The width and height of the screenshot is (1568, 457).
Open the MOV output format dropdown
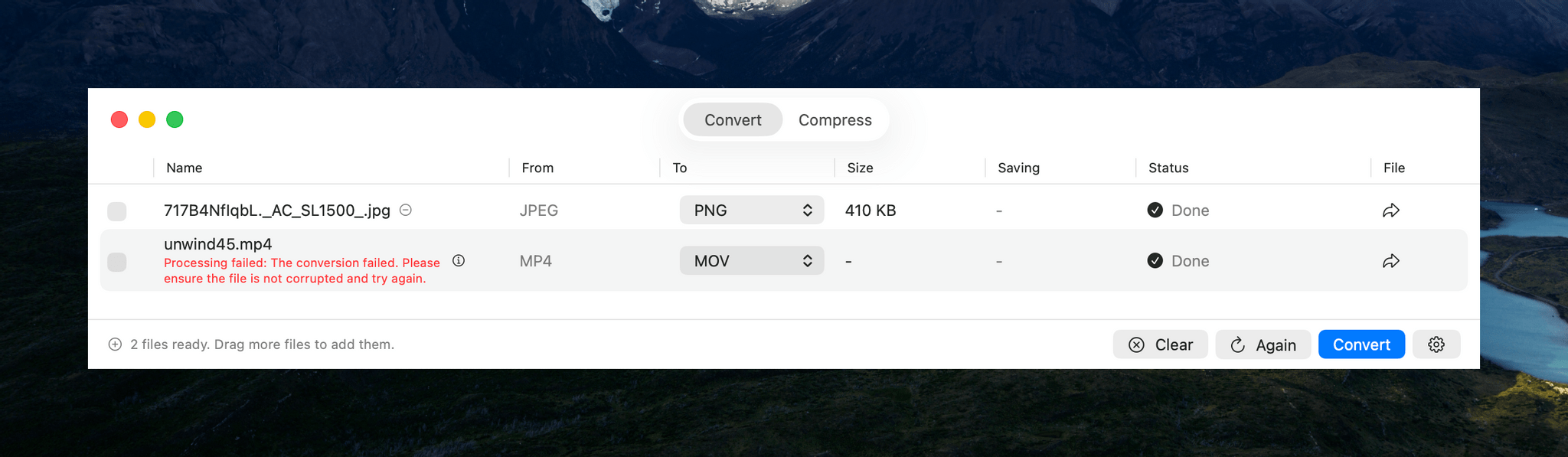pos(751,261)
